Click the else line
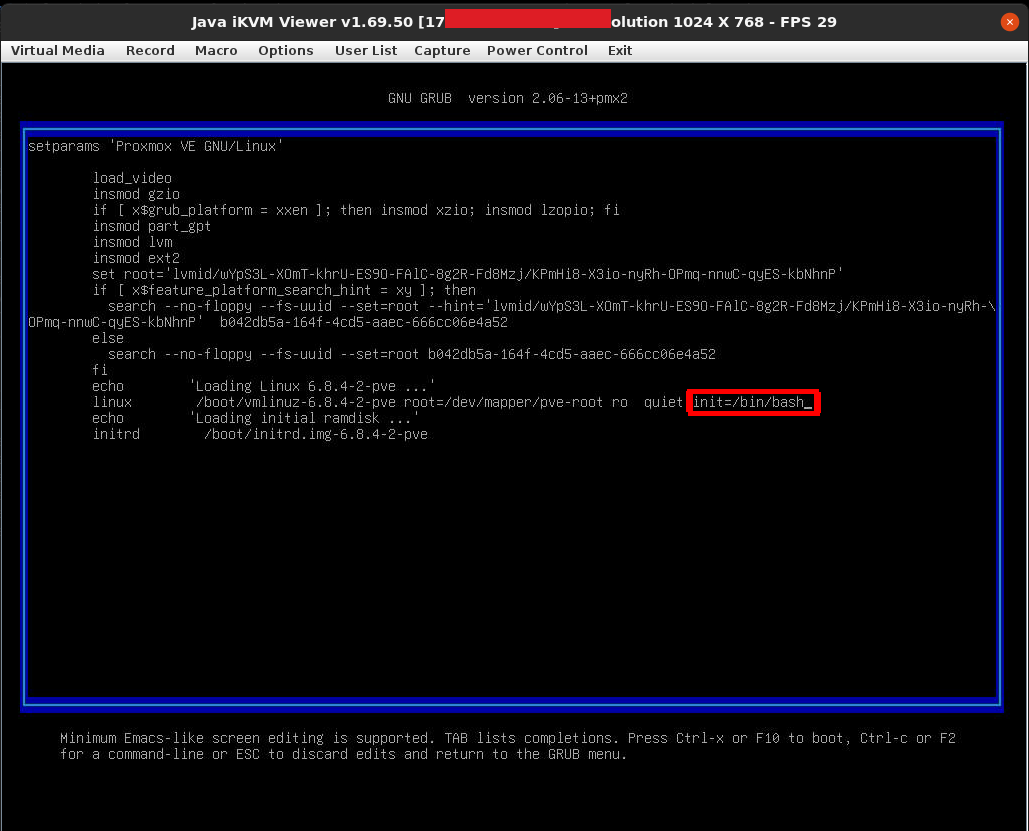This screenshot has width=1029, height=831. (108, 338)
